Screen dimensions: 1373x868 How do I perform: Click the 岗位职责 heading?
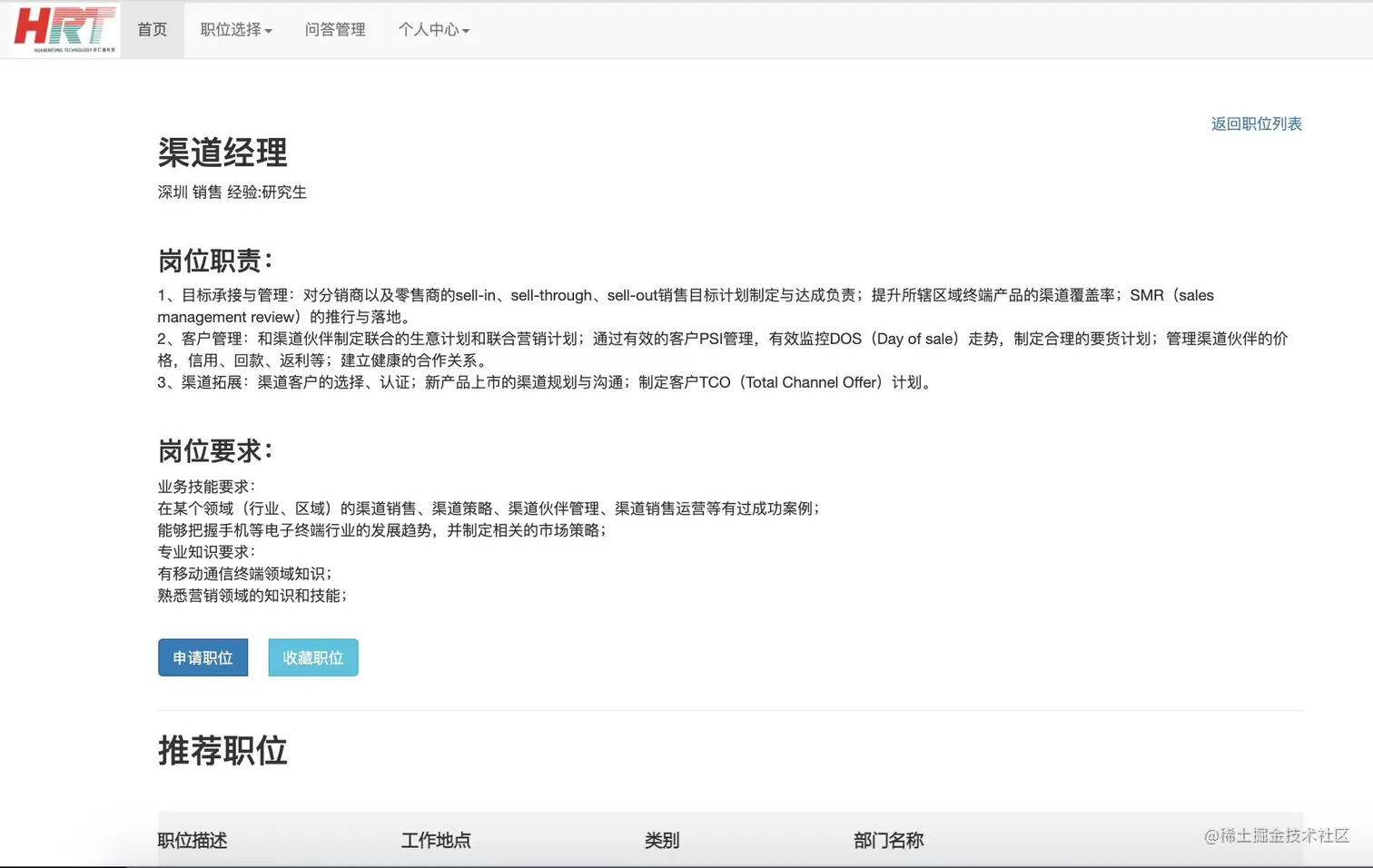pyautogui.click(x=215, y=261)
